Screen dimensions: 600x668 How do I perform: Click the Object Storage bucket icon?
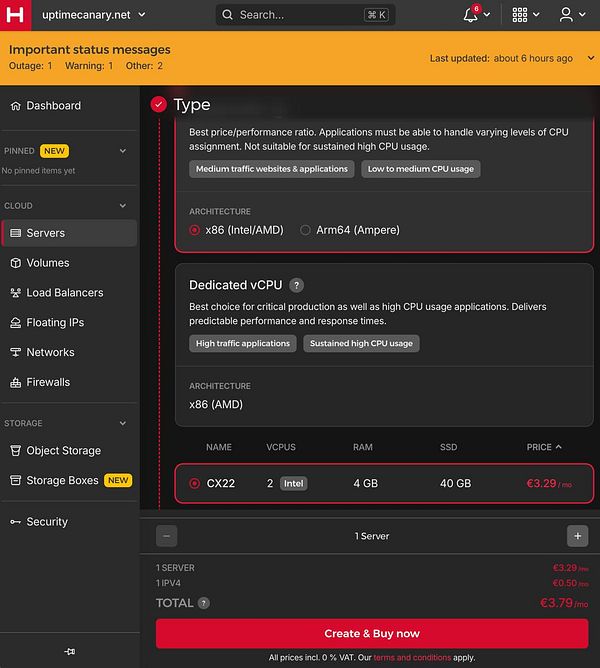pos(15,450)
